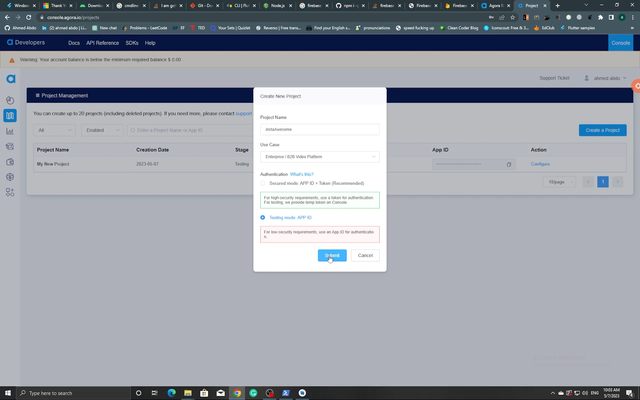Click the Developers logo link
640x400 pixels.
(x=26, y=42)
